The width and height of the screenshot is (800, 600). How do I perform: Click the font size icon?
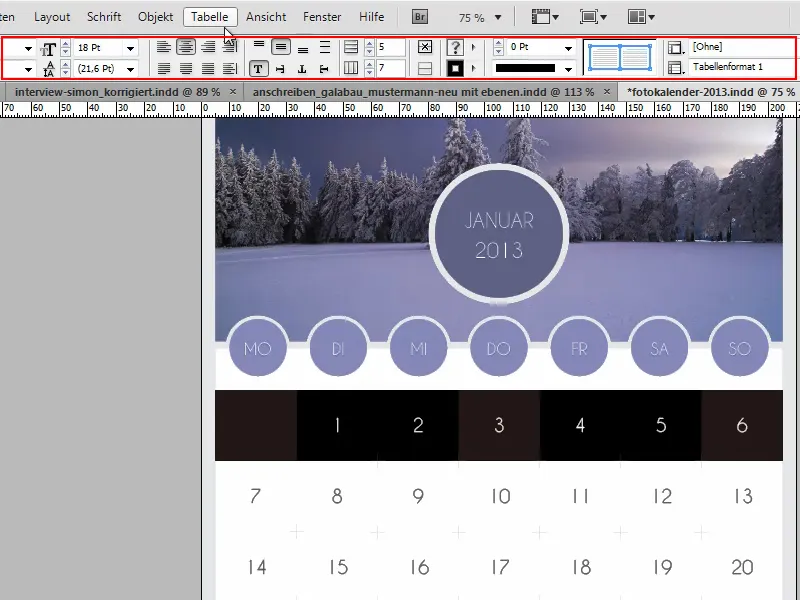(x=48, y=49)
